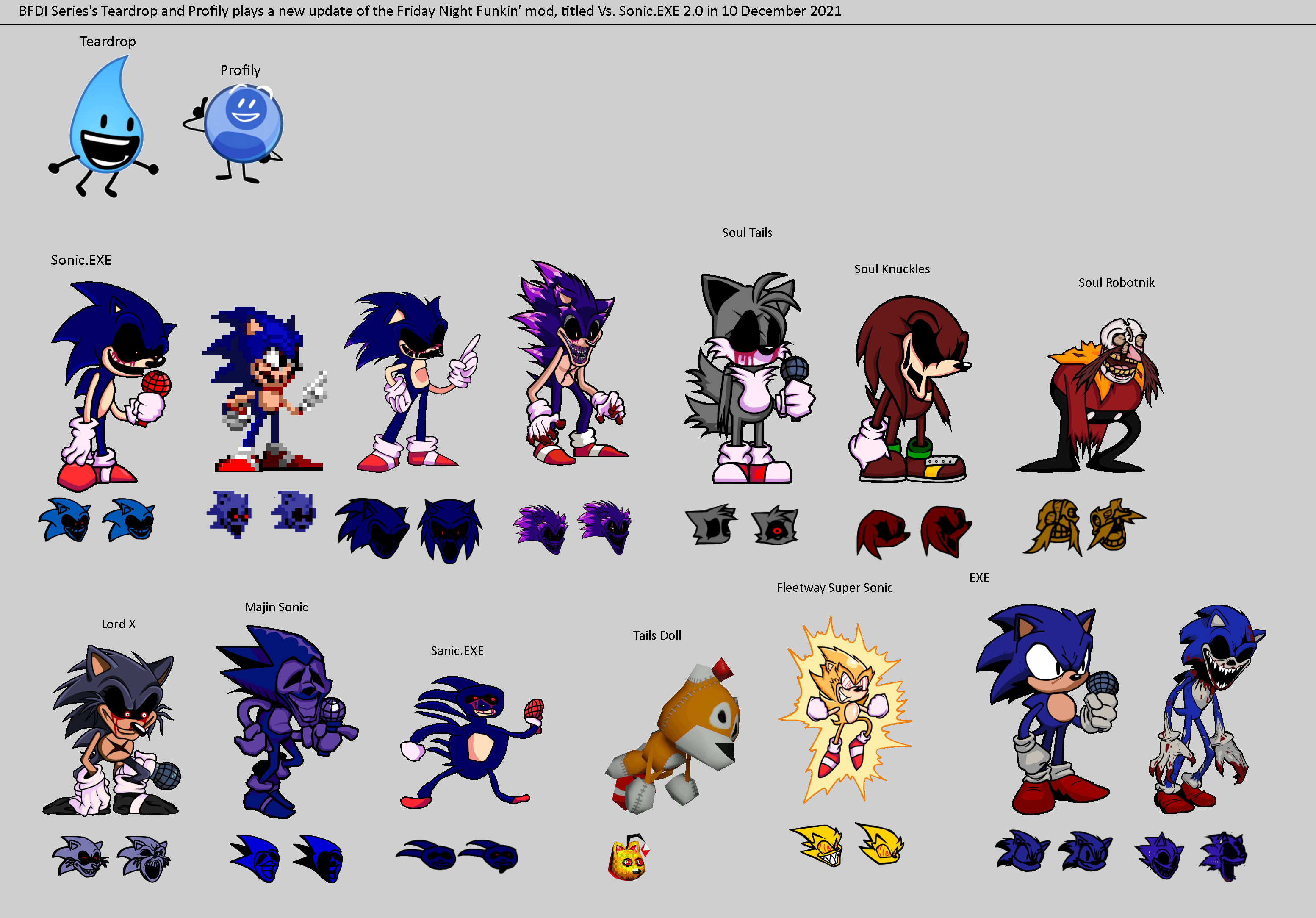Viewport: 1316px width, 918px height.
Task: Click the second golden Soul Robotnik icon
Action: (x=1117, y=524)
